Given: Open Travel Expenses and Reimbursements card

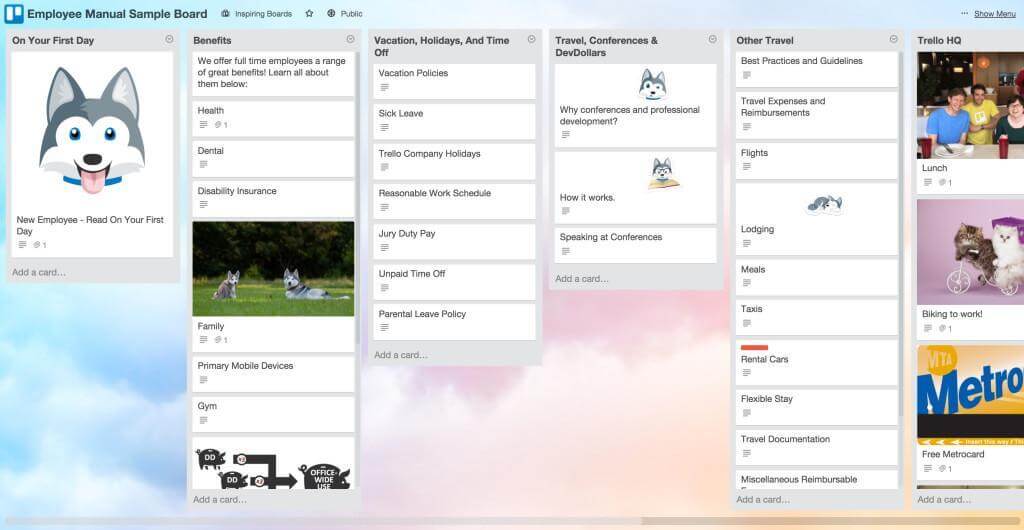Looking at the screenshot, I should pyautogui.click(x=816, y=115).
